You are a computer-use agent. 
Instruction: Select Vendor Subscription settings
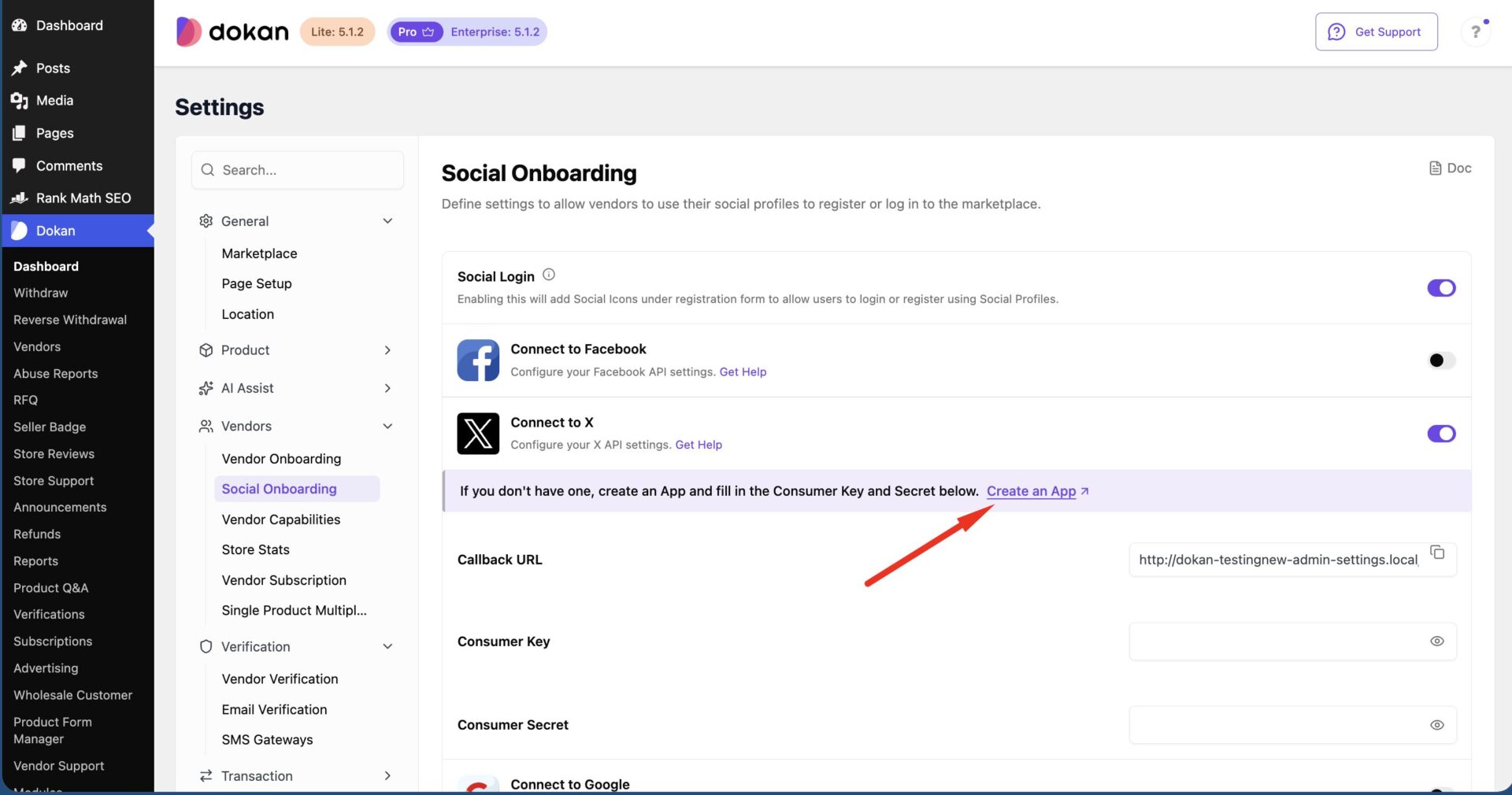point(284,580)
